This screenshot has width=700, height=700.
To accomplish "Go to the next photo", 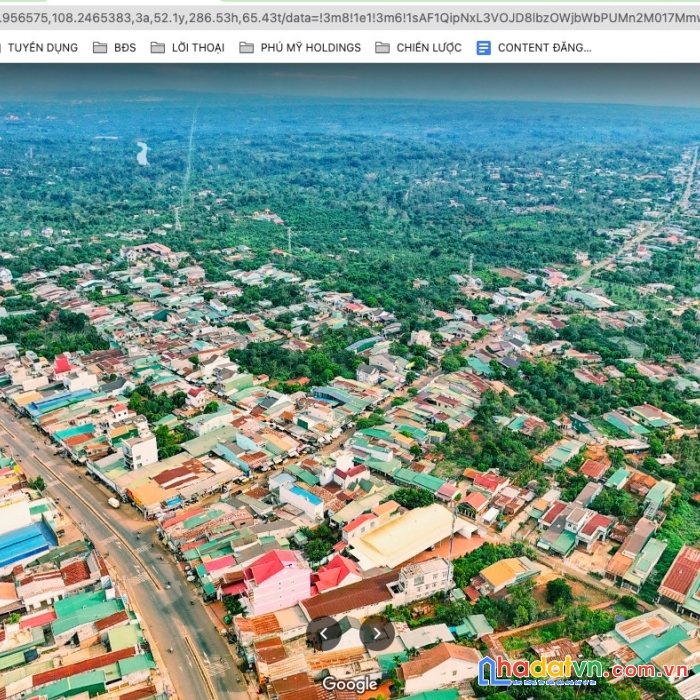I will (377, 633).
